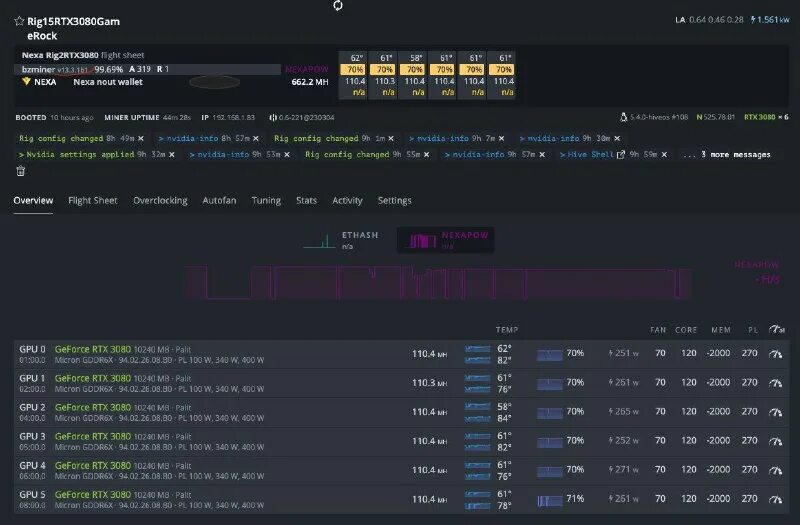
Task: Open the Tuning tab
Action: point(266,201)
